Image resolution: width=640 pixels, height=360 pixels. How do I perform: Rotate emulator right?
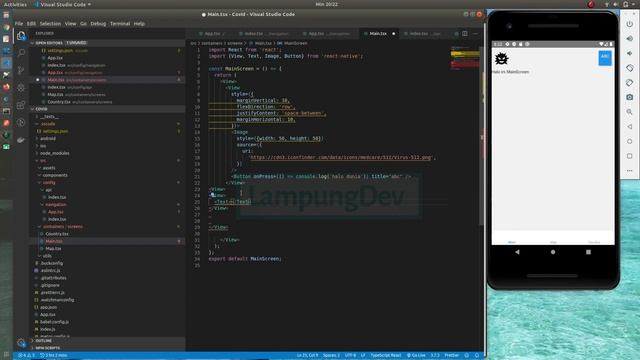tap(629, 83)
